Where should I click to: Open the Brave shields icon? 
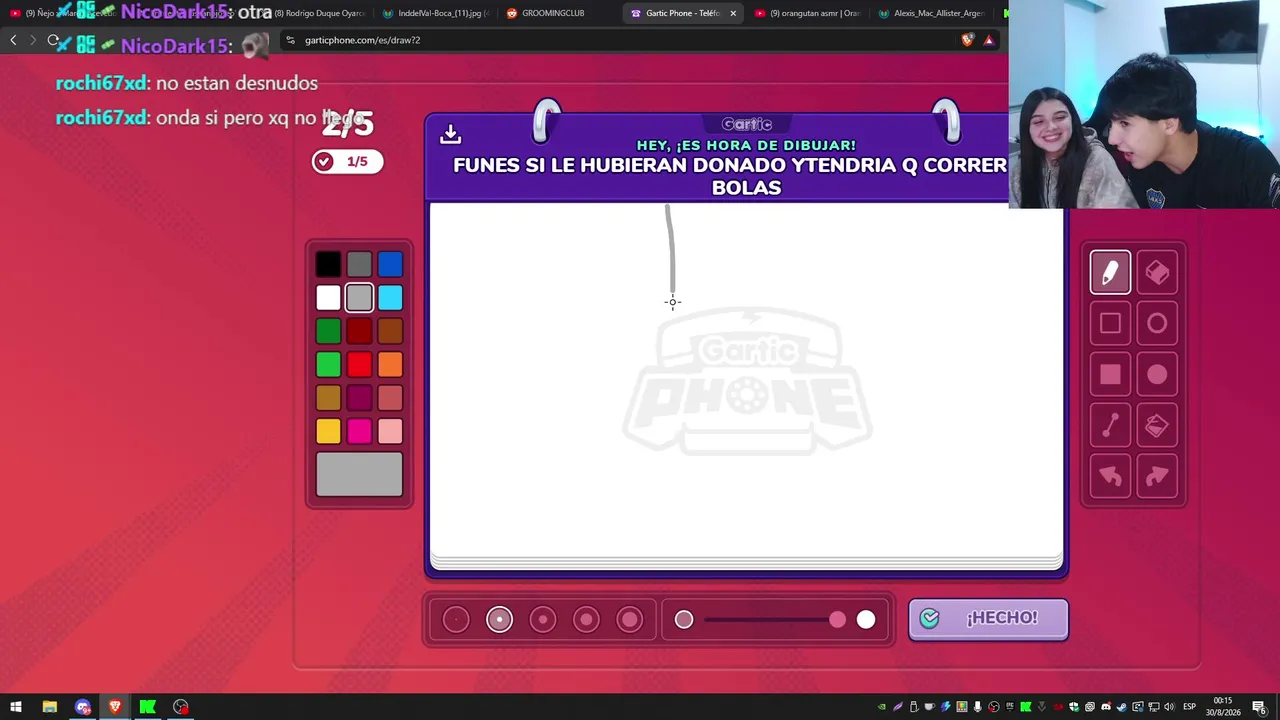point(968,40)
